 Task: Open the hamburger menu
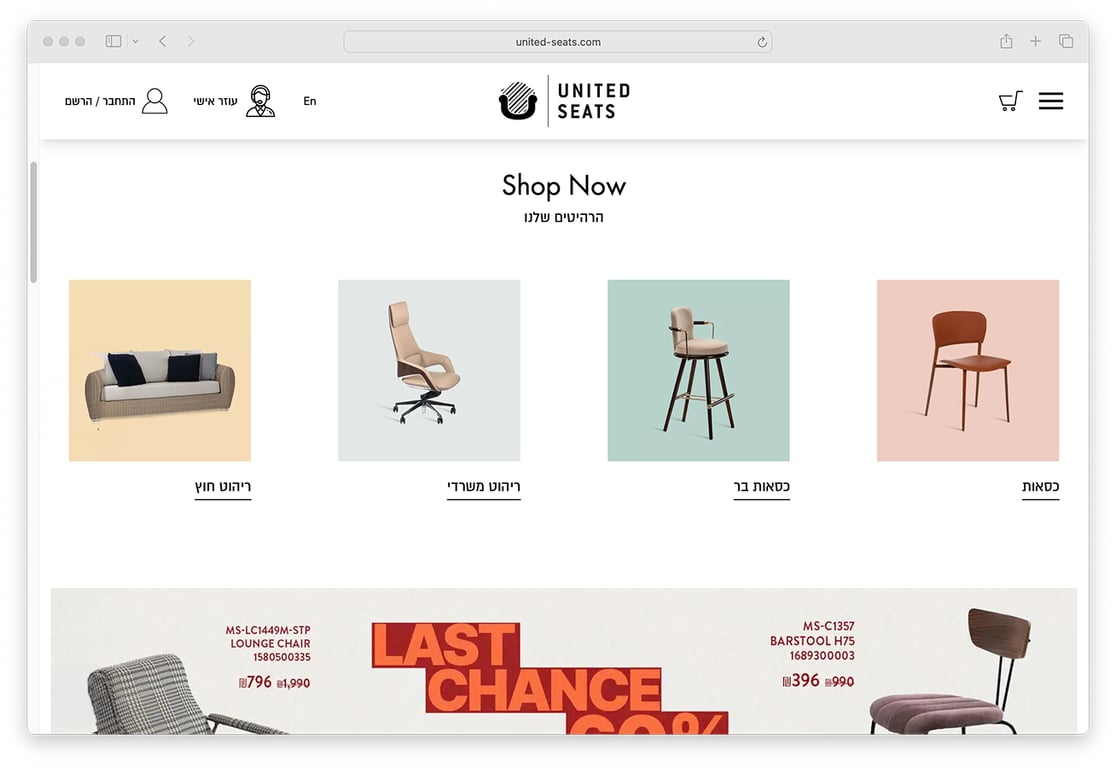click(1051, 100)
